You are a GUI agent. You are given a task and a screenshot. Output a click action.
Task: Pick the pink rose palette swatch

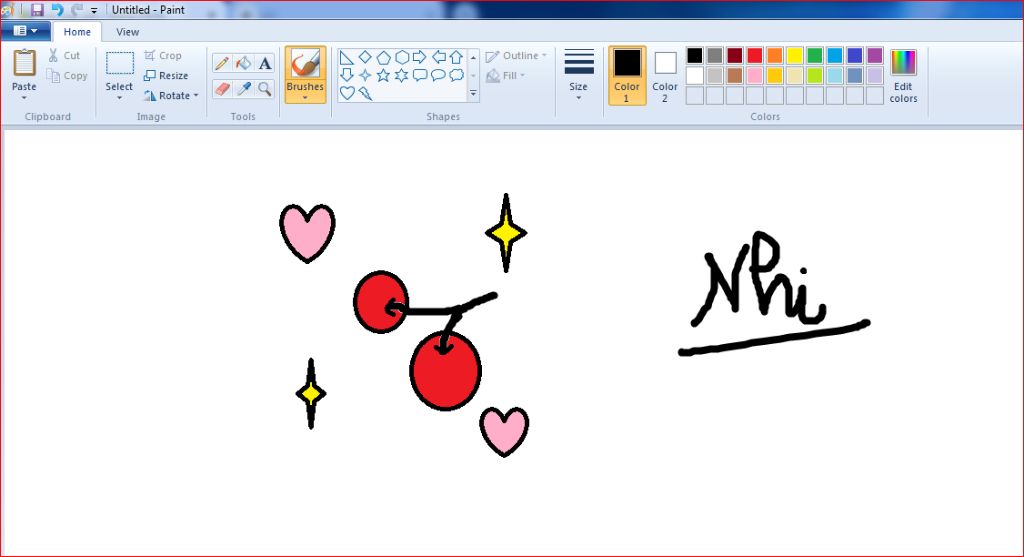coord(755,76)
